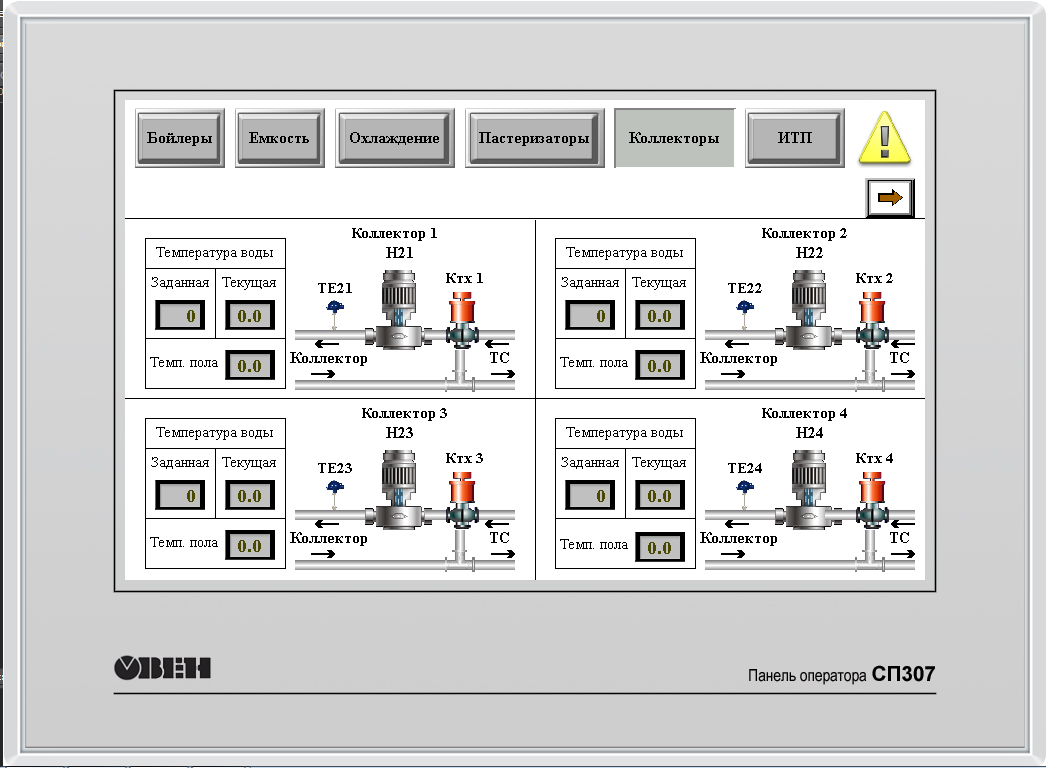Edit Collector 1 Заданная temperature field
The image size is (1046, 768).
181,317
